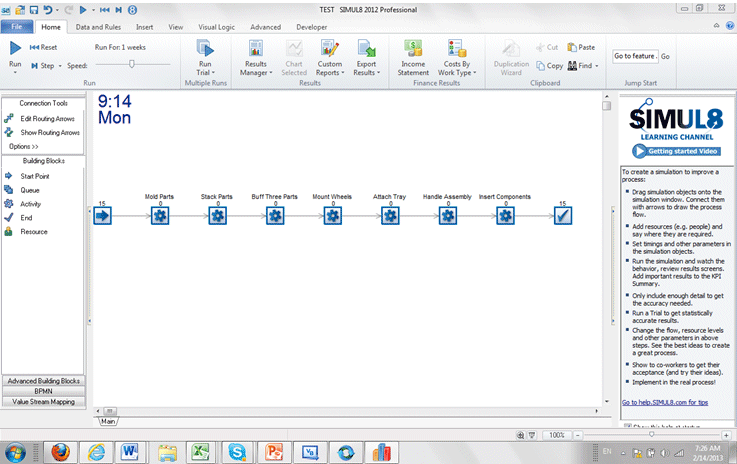Screen dimensions: 737x464
Task: Adjust the Speed slider handle
Action: (x=132, y=64)
